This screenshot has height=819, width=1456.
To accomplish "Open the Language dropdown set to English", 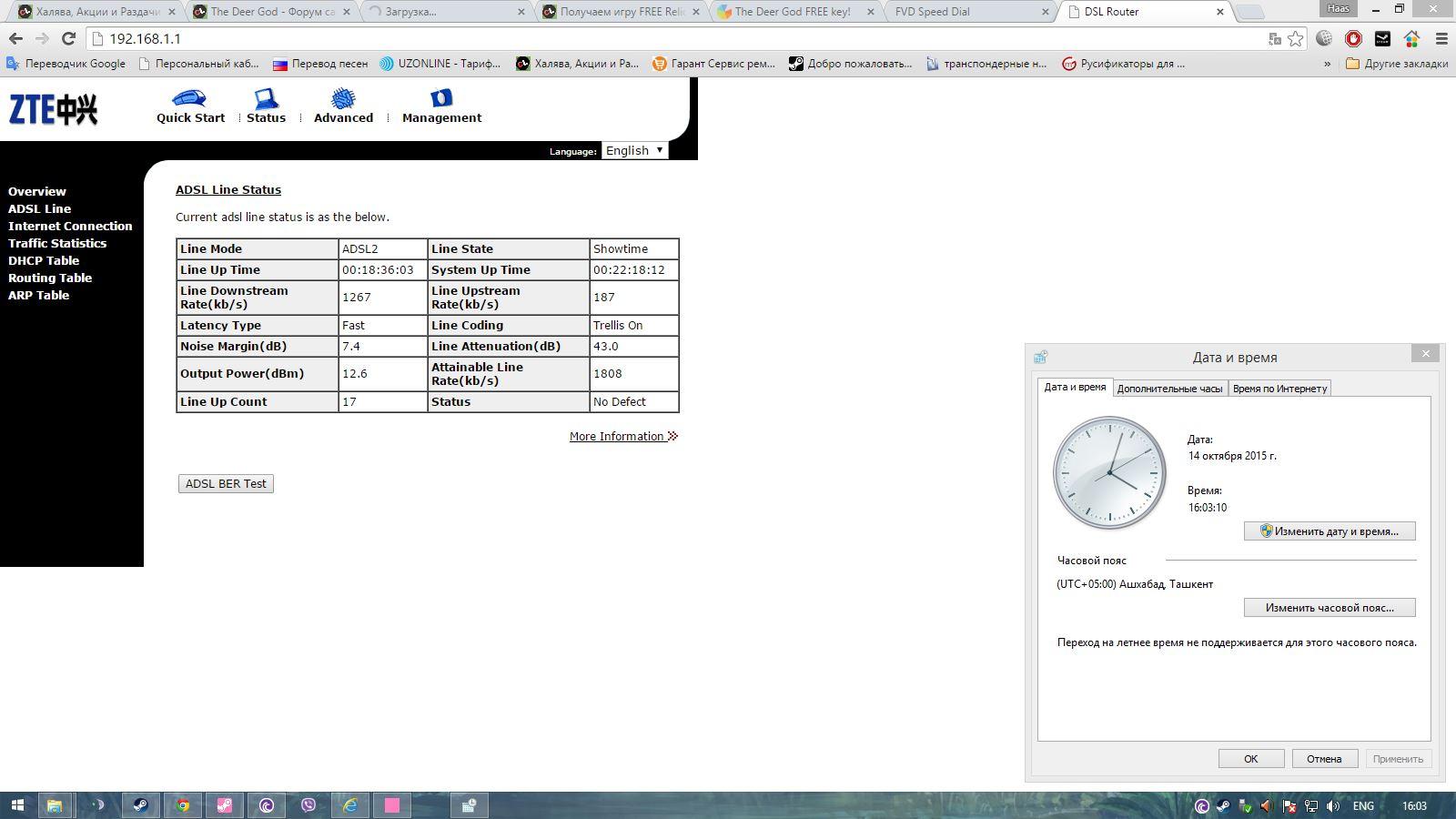I will (634, 150).
